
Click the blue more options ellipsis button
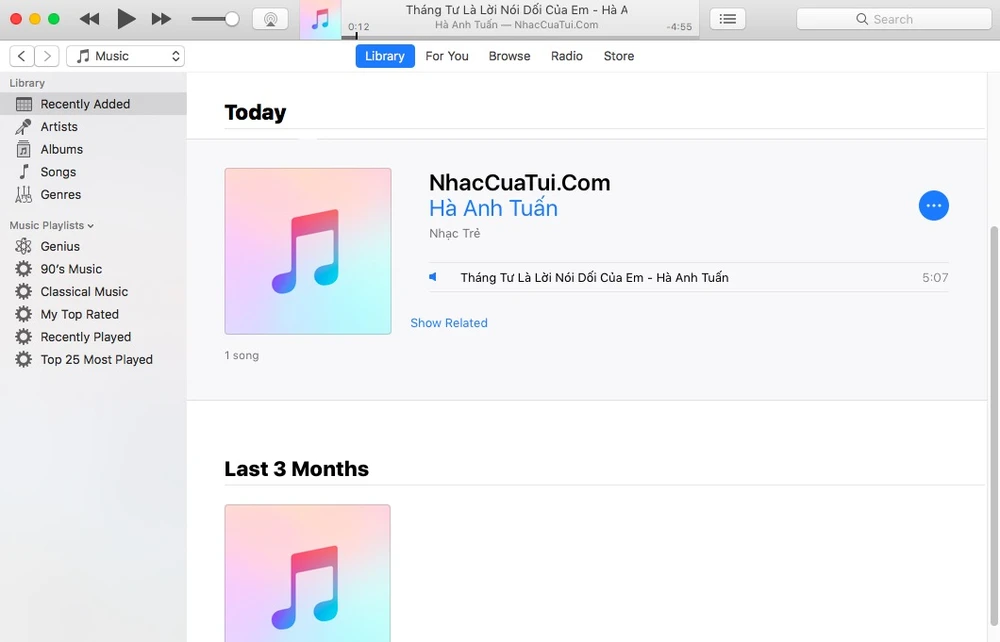click(933, 205)
